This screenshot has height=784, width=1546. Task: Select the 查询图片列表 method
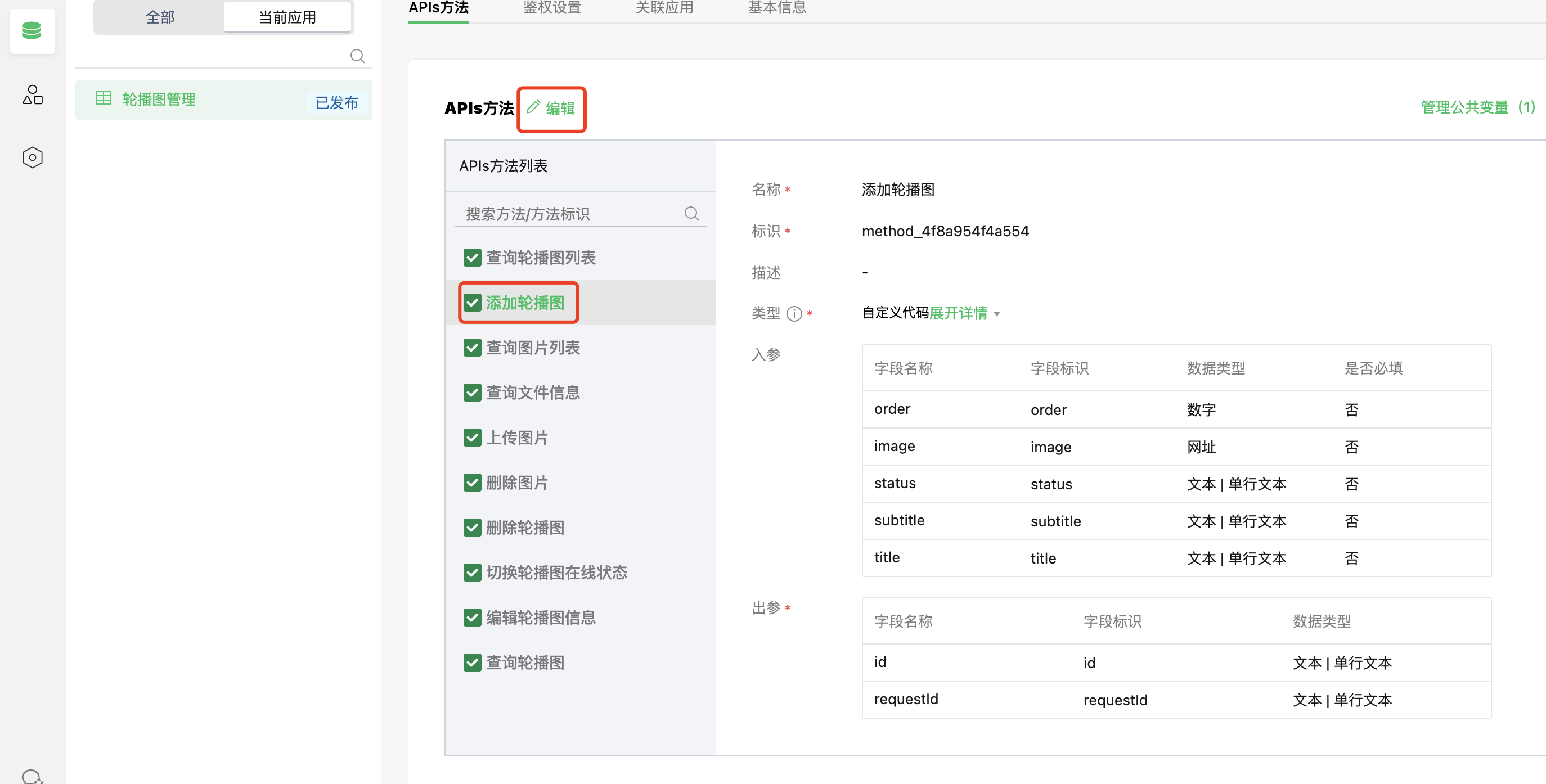(x=532, y=348)
